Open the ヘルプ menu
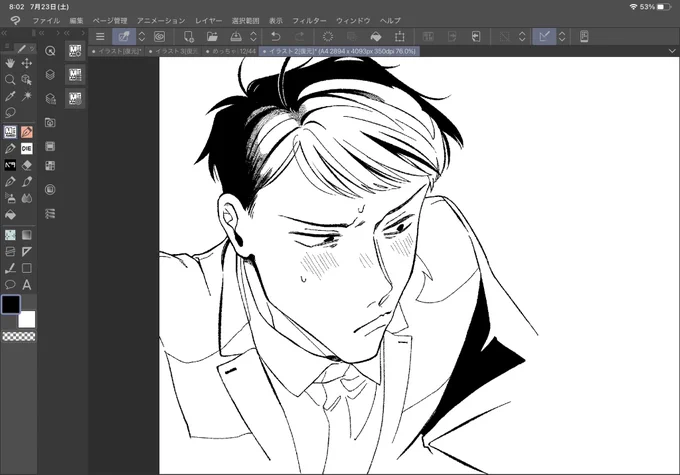 (x=390, y=20)
